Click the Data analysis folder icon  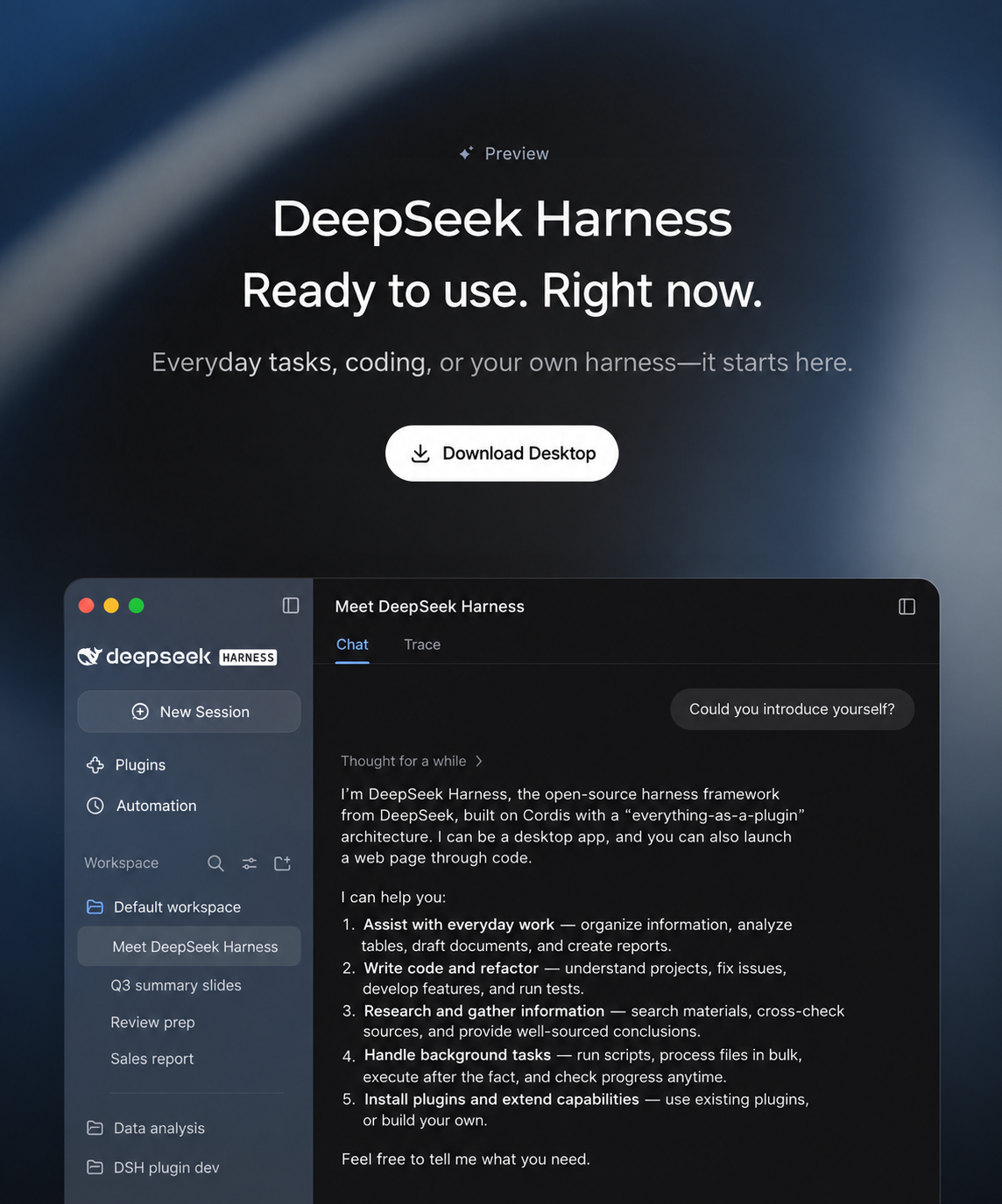coord(95,1128)
